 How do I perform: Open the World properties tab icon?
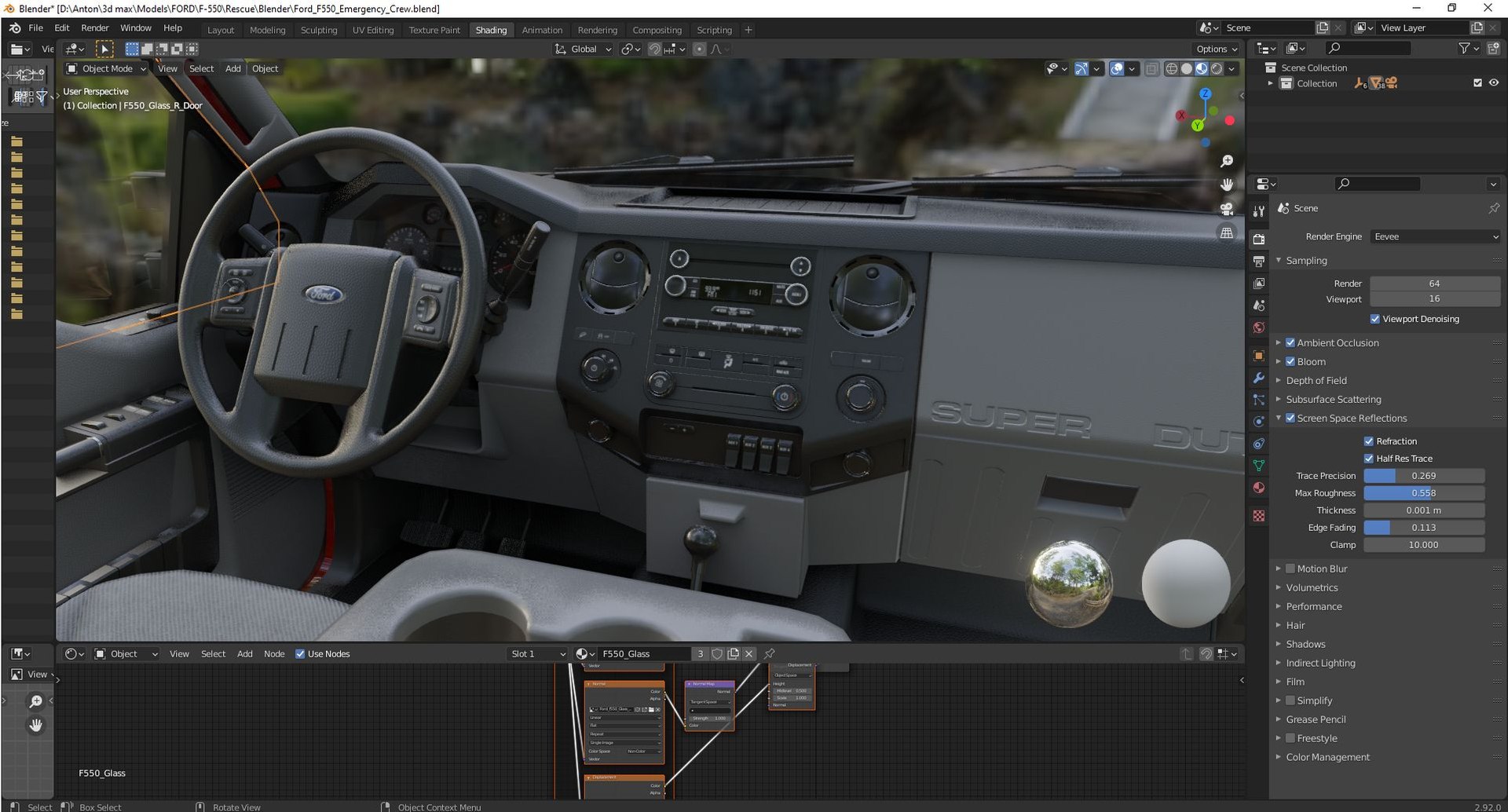click(x=1259, y=327)
